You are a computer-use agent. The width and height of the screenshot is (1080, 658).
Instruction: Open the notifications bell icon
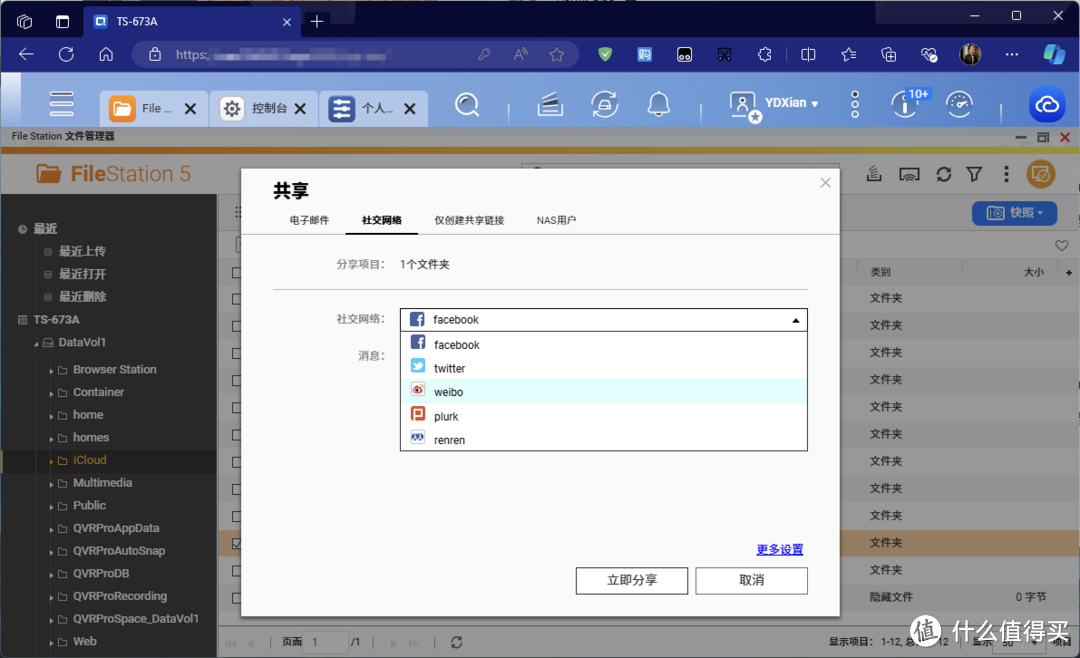pos(658,104)
